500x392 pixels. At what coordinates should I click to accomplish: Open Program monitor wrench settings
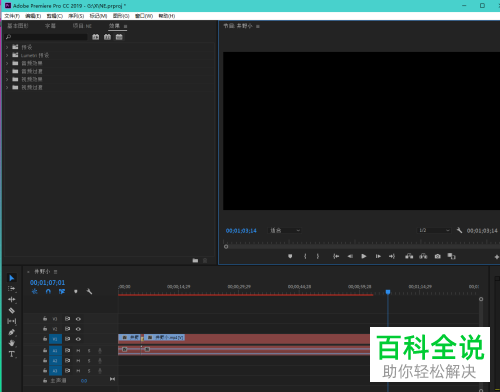pos(459,230)
